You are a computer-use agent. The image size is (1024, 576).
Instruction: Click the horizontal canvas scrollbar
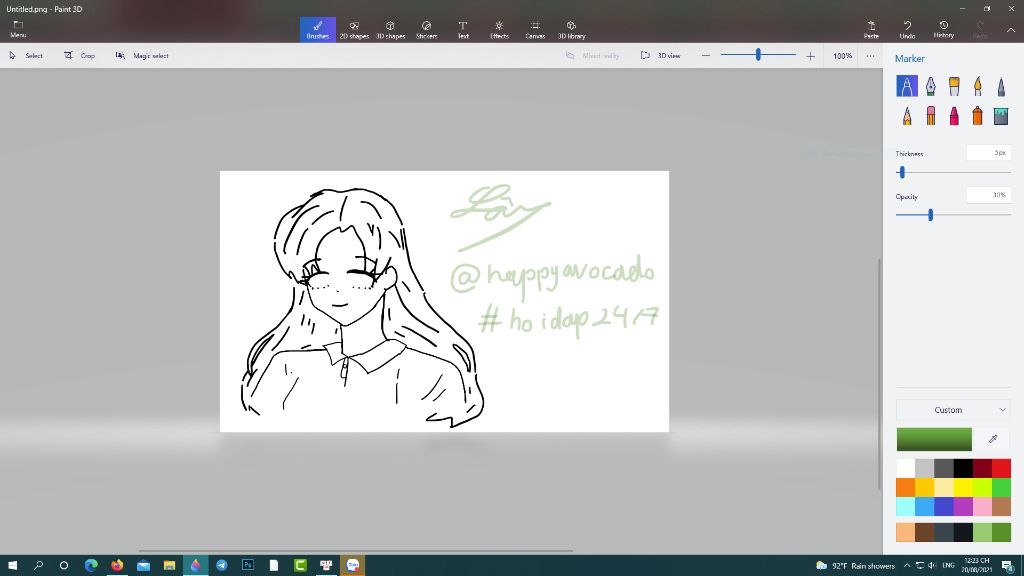[x=356, y=551]
